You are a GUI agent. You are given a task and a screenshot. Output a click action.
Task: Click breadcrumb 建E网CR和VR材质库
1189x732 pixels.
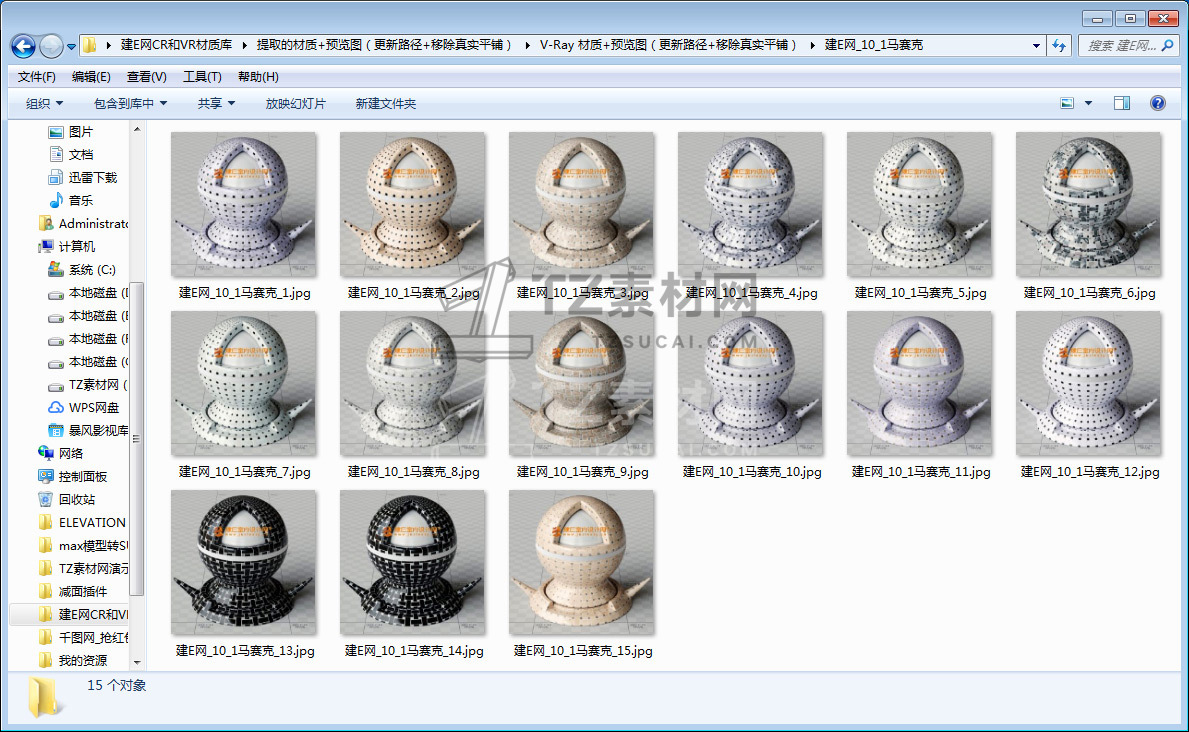(x=177, y=45)
